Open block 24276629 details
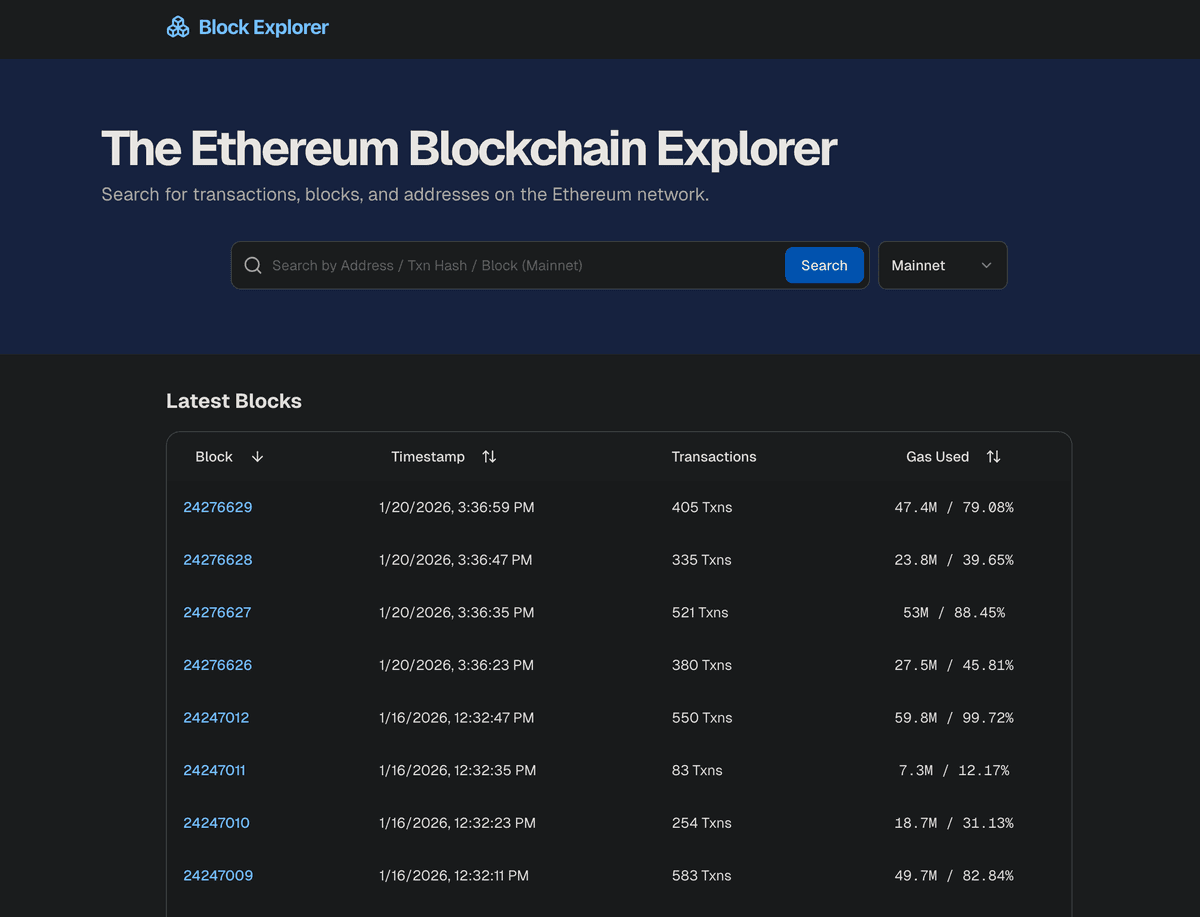1200x917 pixels. (x=218, y=507)
